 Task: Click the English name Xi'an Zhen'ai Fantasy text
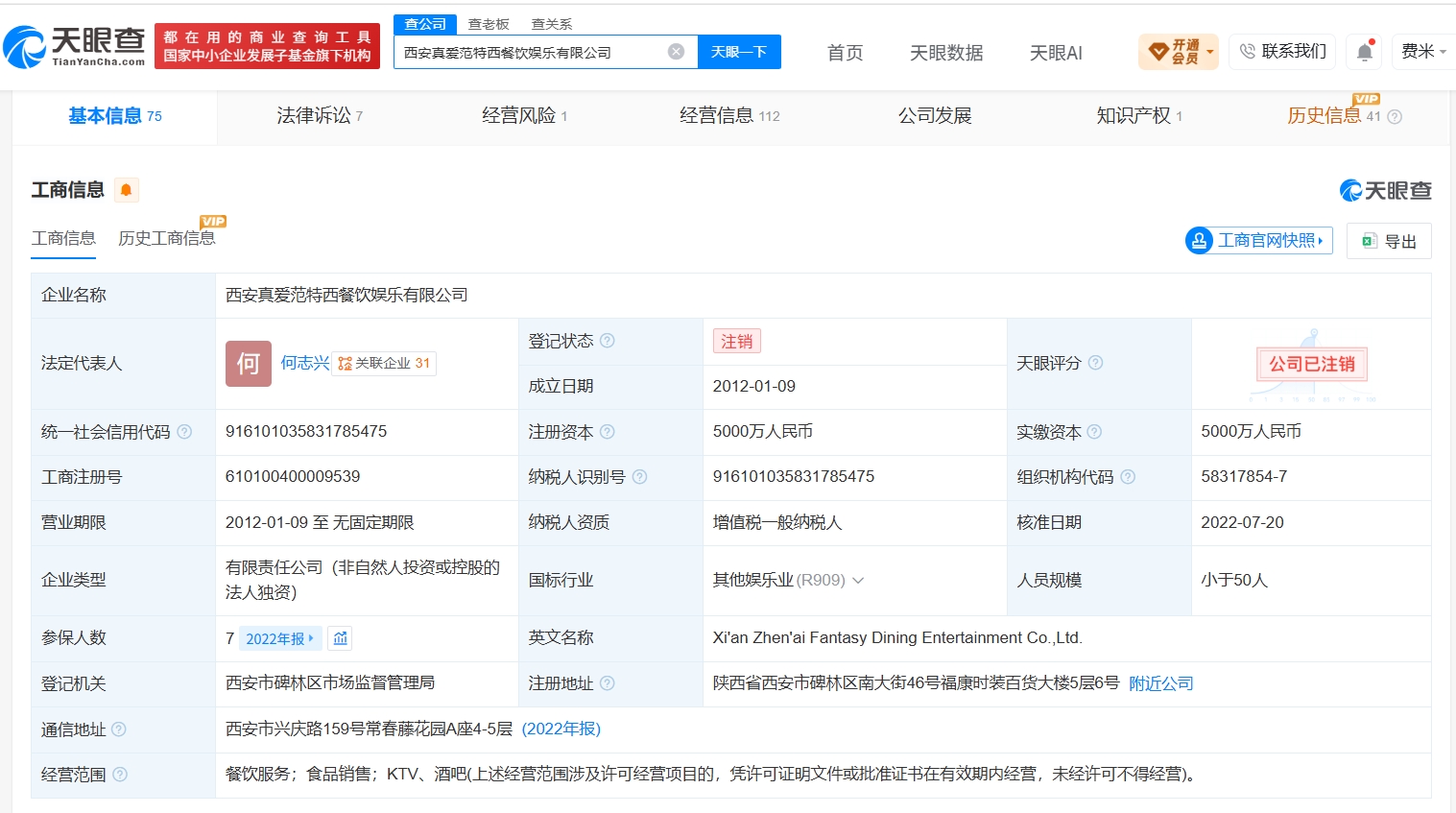click(x=896, y=637)
